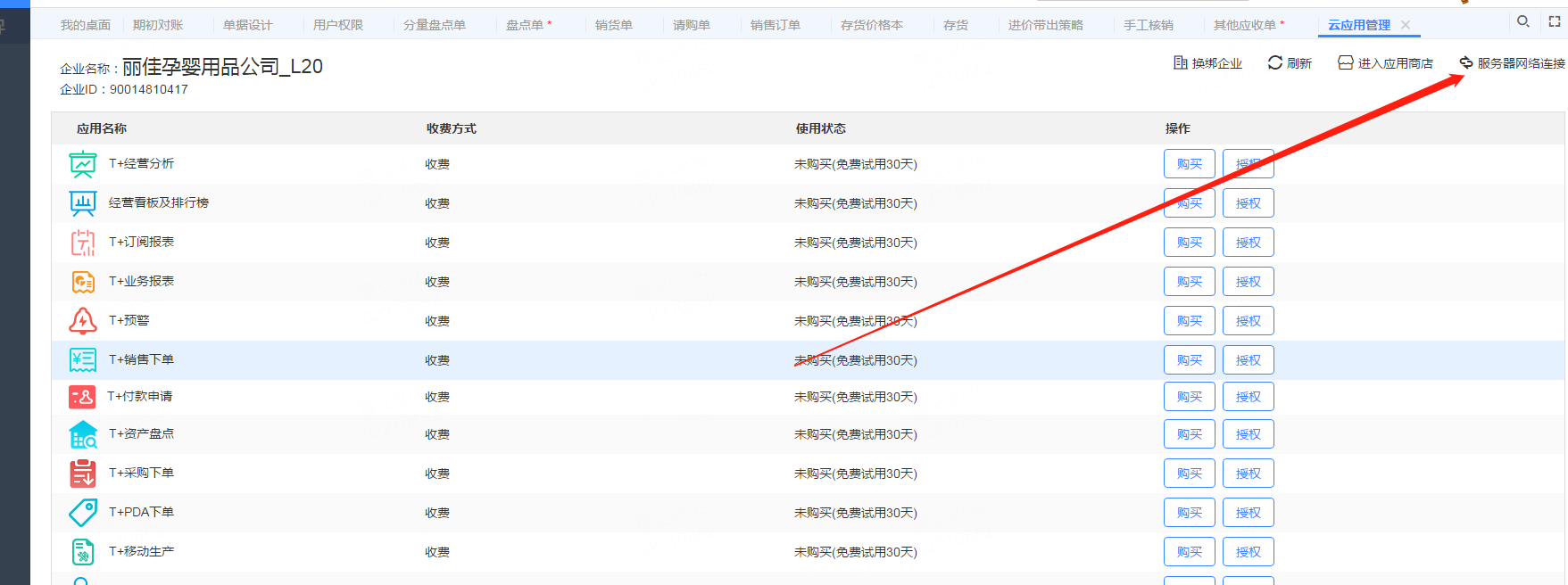The width and height of the screenshot is (1568, 585).
Task: Click the T+销售下单 app icon
Action: click(x=83, y=360)
